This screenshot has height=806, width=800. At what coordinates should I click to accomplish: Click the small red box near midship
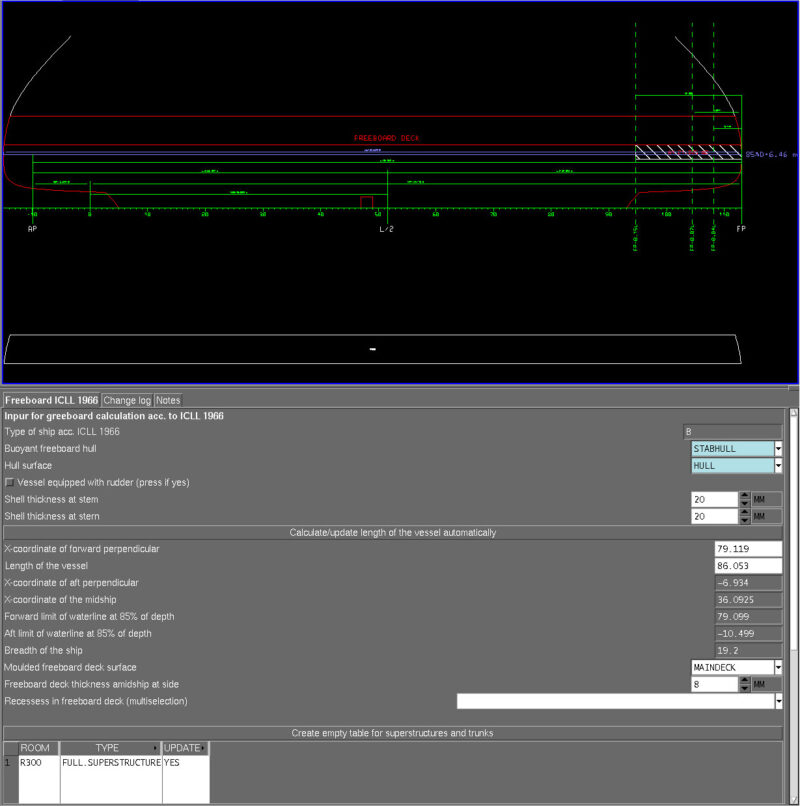[x=367, y=202]
